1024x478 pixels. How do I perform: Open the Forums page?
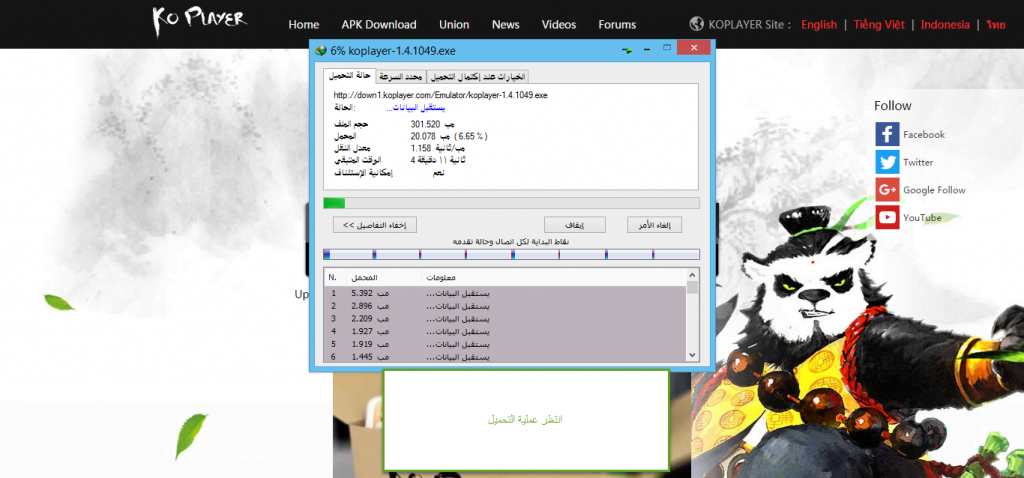617,25
